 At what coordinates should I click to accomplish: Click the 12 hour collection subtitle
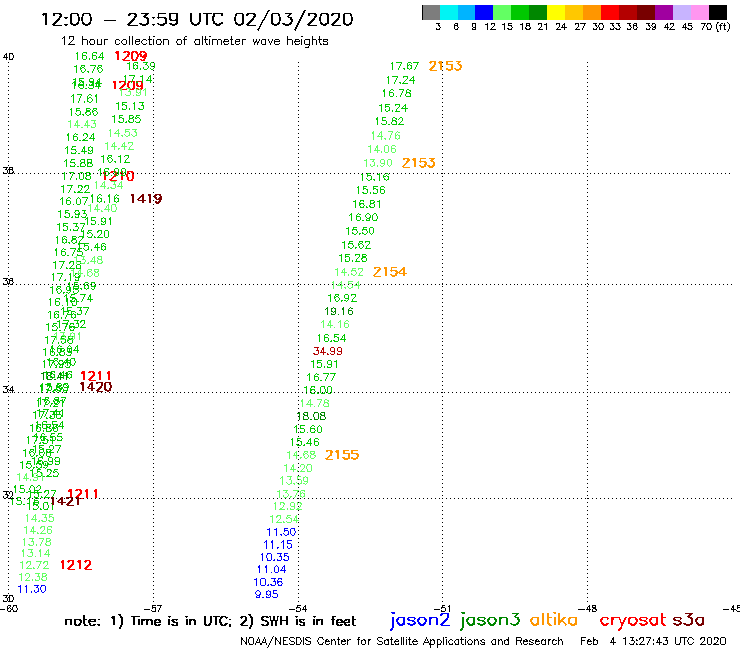[x=194, y=41]
